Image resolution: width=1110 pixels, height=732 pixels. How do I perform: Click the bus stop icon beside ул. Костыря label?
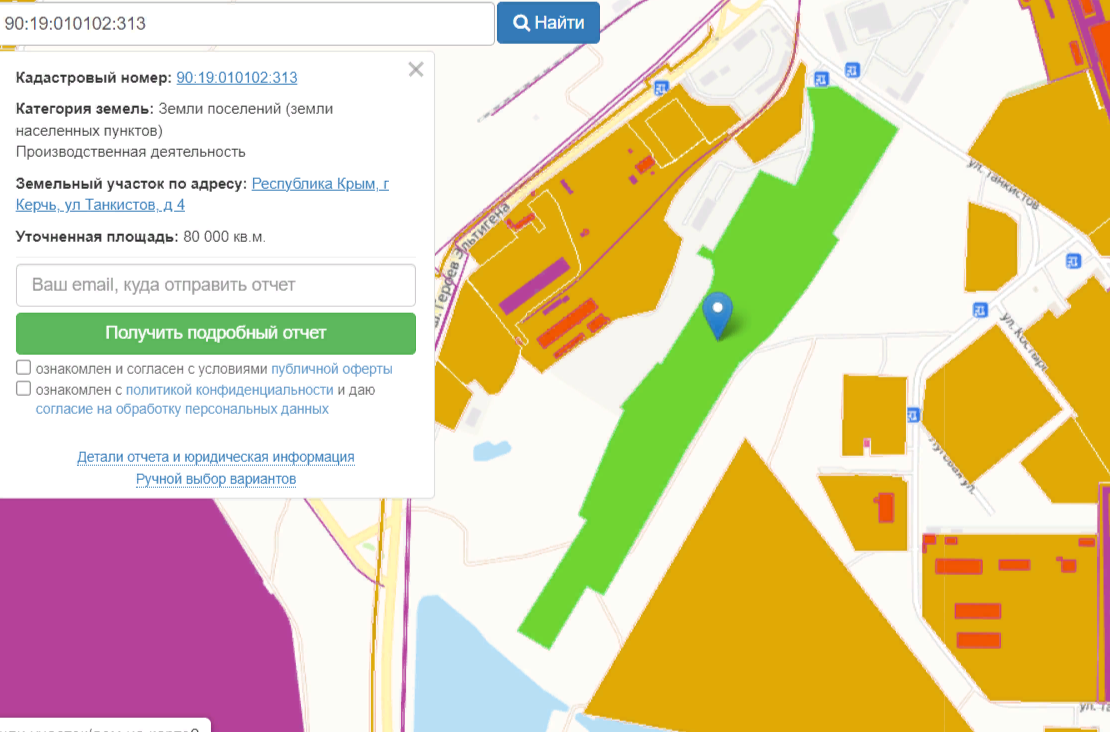click(x=980, y=310)
